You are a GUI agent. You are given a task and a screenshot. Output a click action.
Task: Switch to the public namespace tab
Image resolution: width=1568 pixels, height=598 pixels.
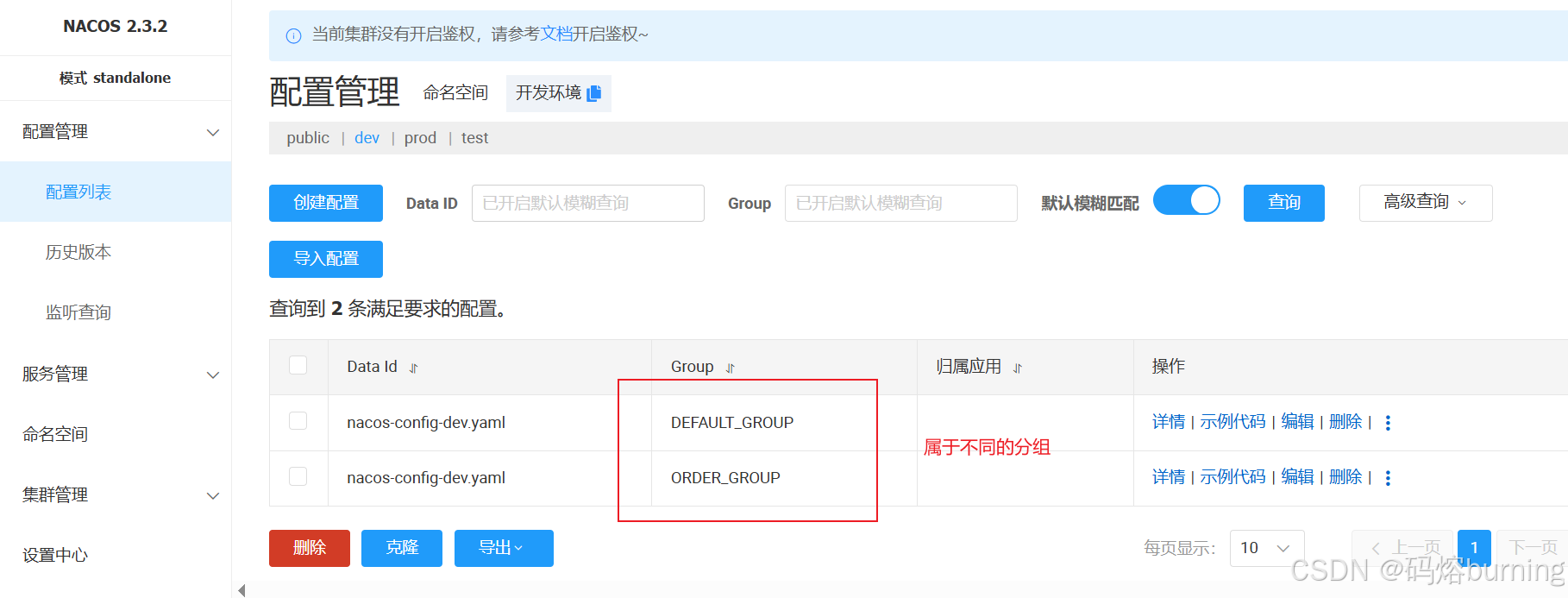pyautogui.click(x=308, y=138)
